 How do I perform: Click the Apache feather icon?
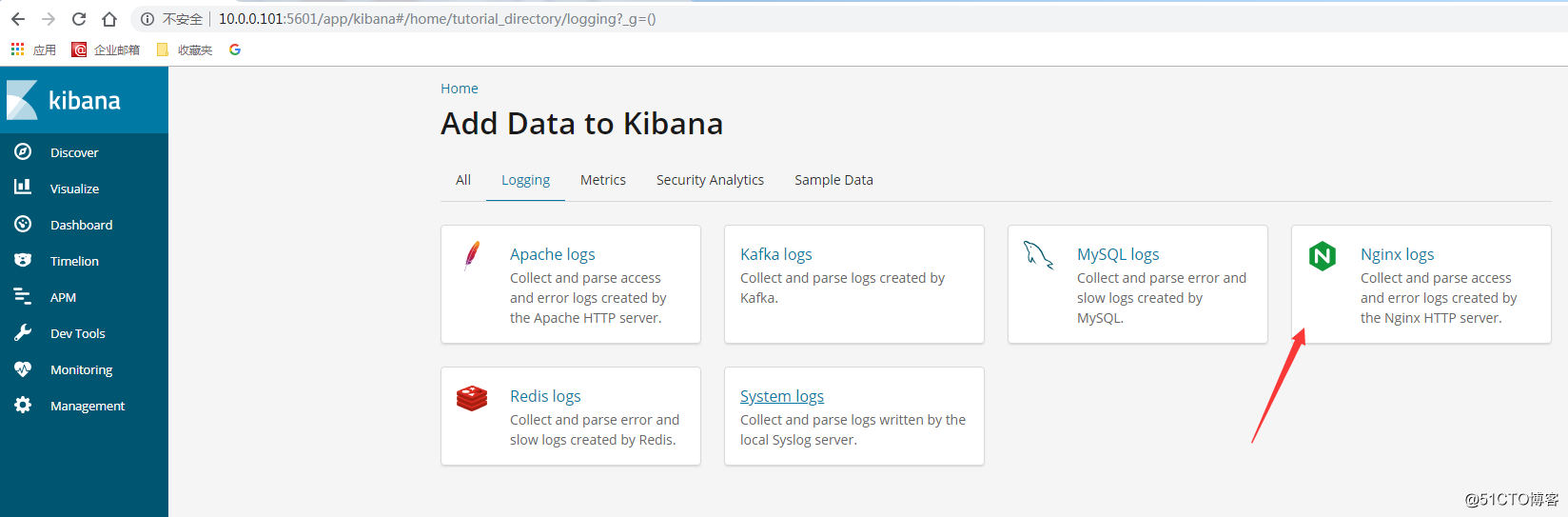[x=472, y=255]
